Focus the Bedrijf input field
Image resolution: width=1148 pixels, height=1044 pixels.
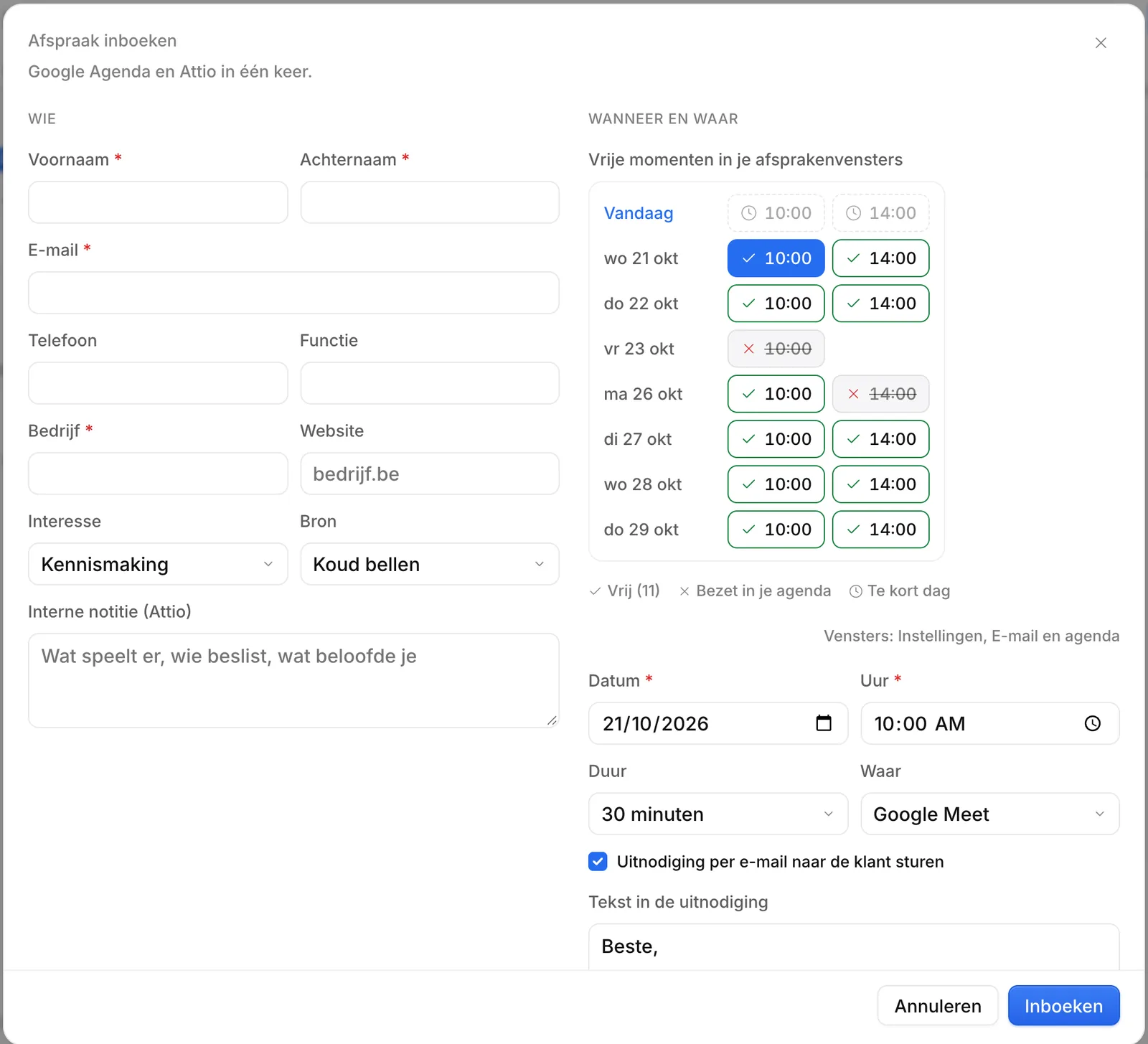click(158, 474)
